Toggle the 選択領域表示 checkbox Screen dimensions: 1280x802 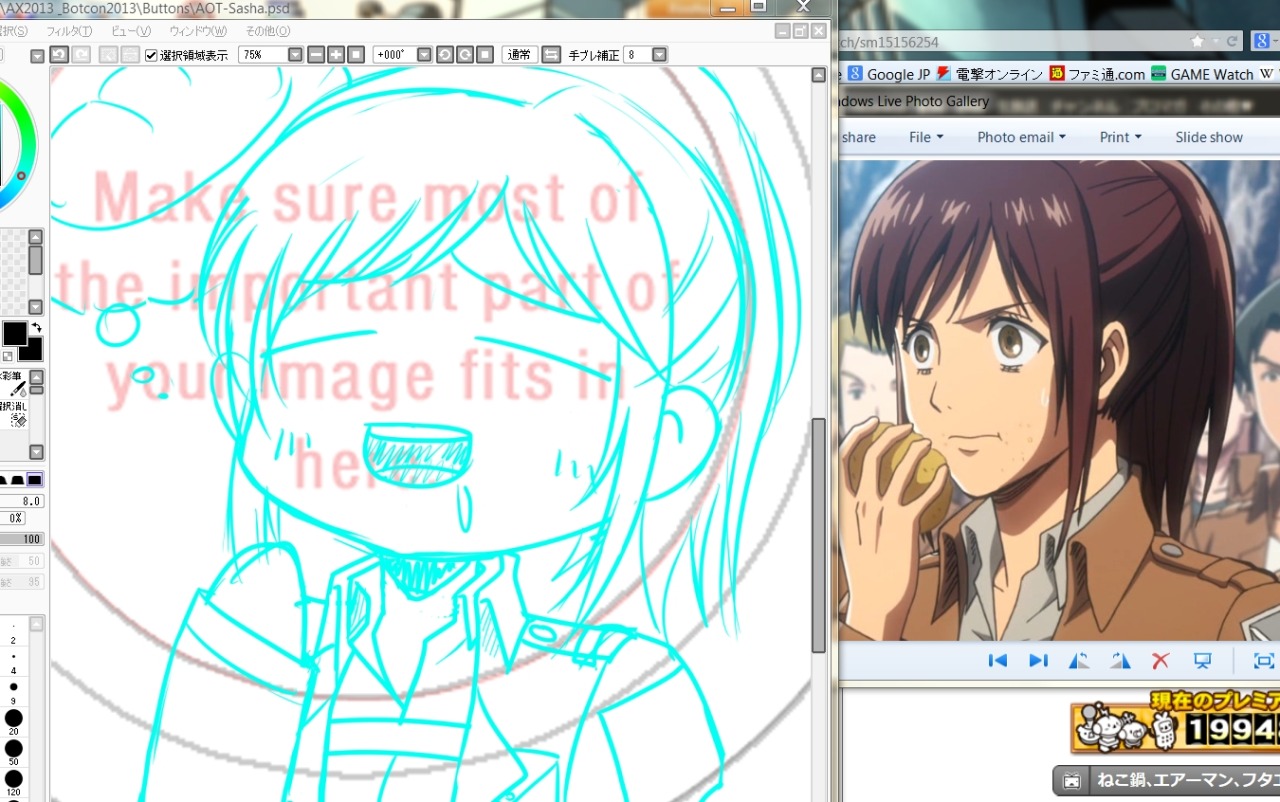point(151,55)
